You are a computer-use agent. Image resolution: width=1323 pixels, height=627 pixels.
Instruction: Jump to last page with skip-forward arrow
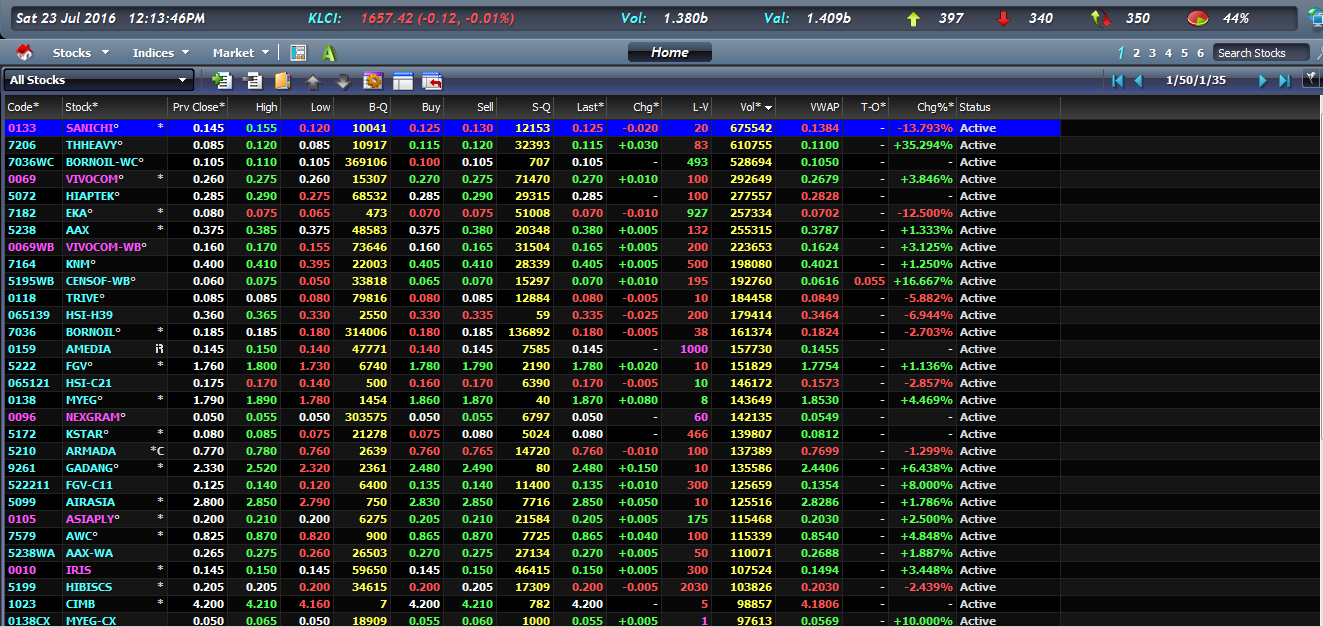(x=1284, y=80)
